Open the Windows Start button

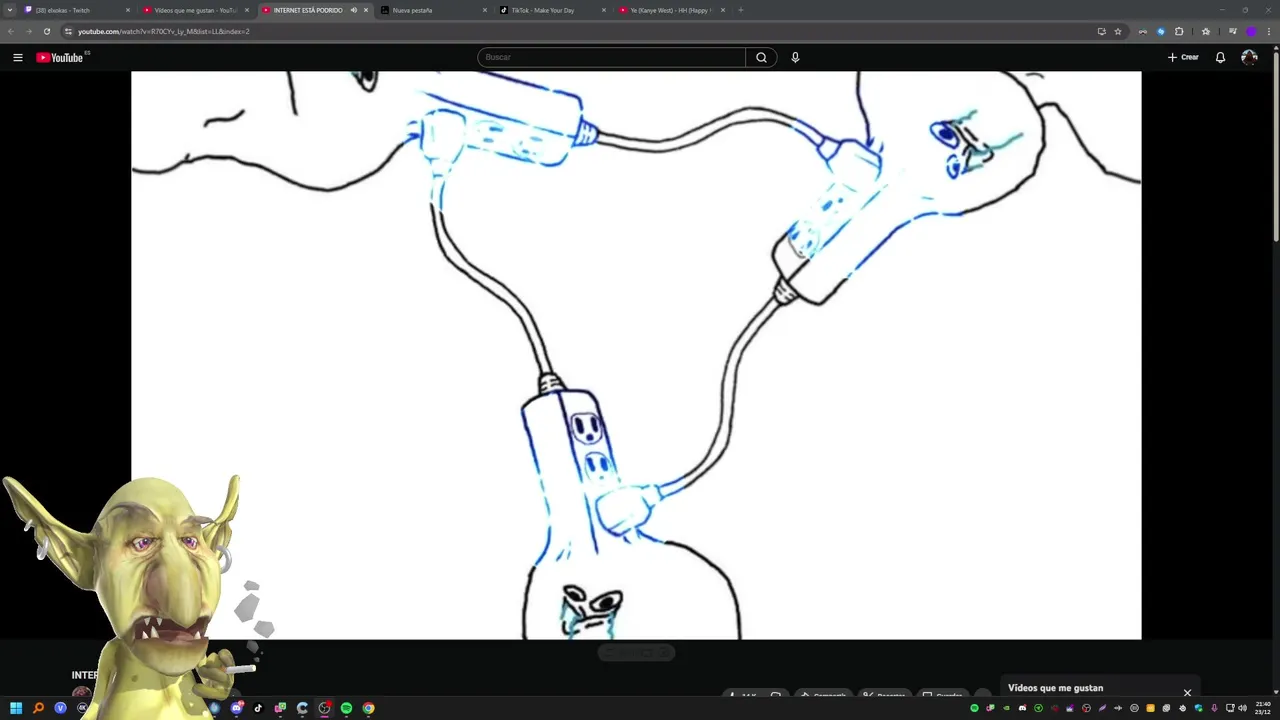coord(16,708)
